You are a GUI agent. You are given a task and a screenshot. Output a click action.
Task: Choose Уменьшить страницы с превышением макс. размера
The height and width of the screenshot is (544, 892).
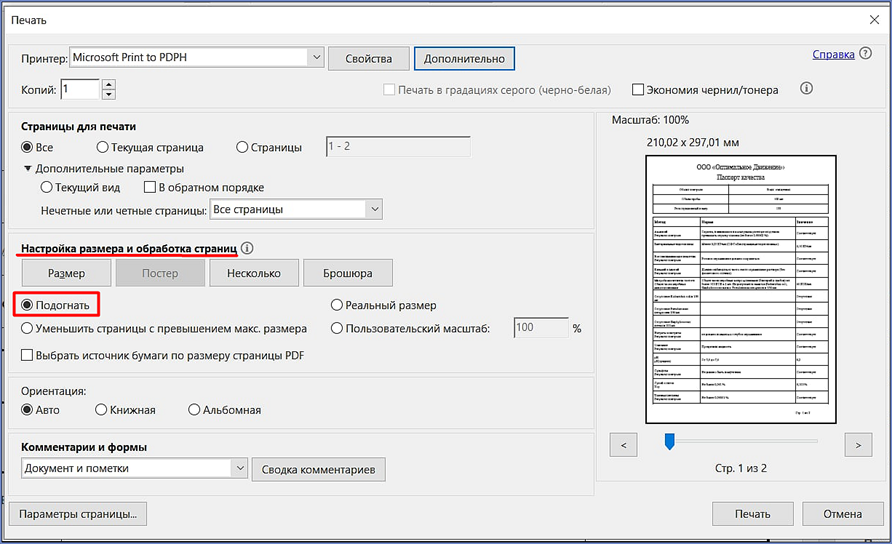click(x=27, y=328)
